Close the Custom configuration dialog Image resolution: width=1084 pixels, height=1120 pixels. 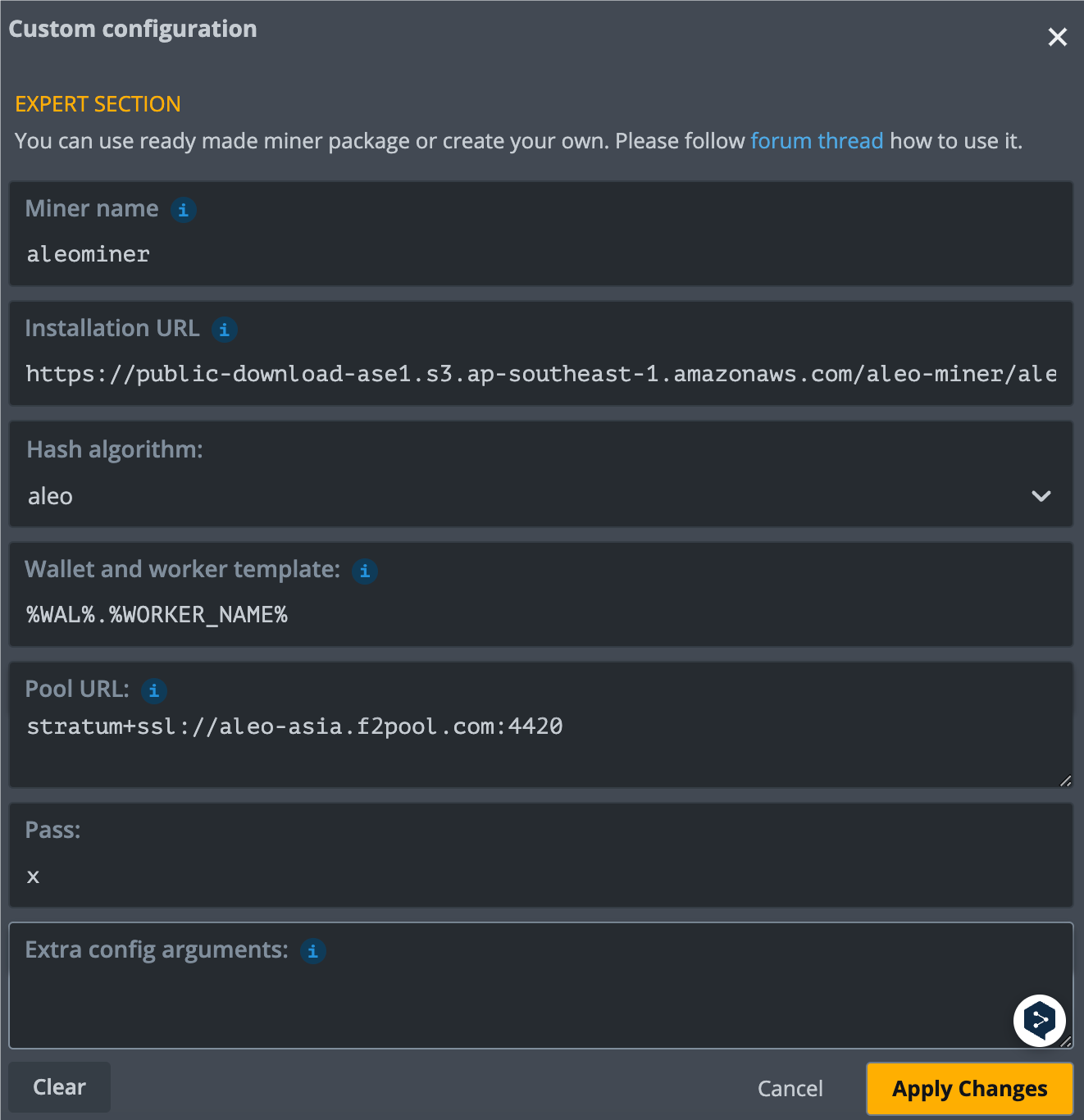(1057, 37)
